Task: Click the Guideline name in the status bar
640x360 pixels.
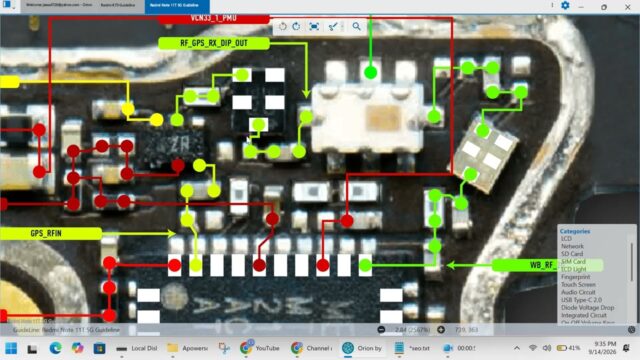Action: pyautogui.click(x=66, y=330)
